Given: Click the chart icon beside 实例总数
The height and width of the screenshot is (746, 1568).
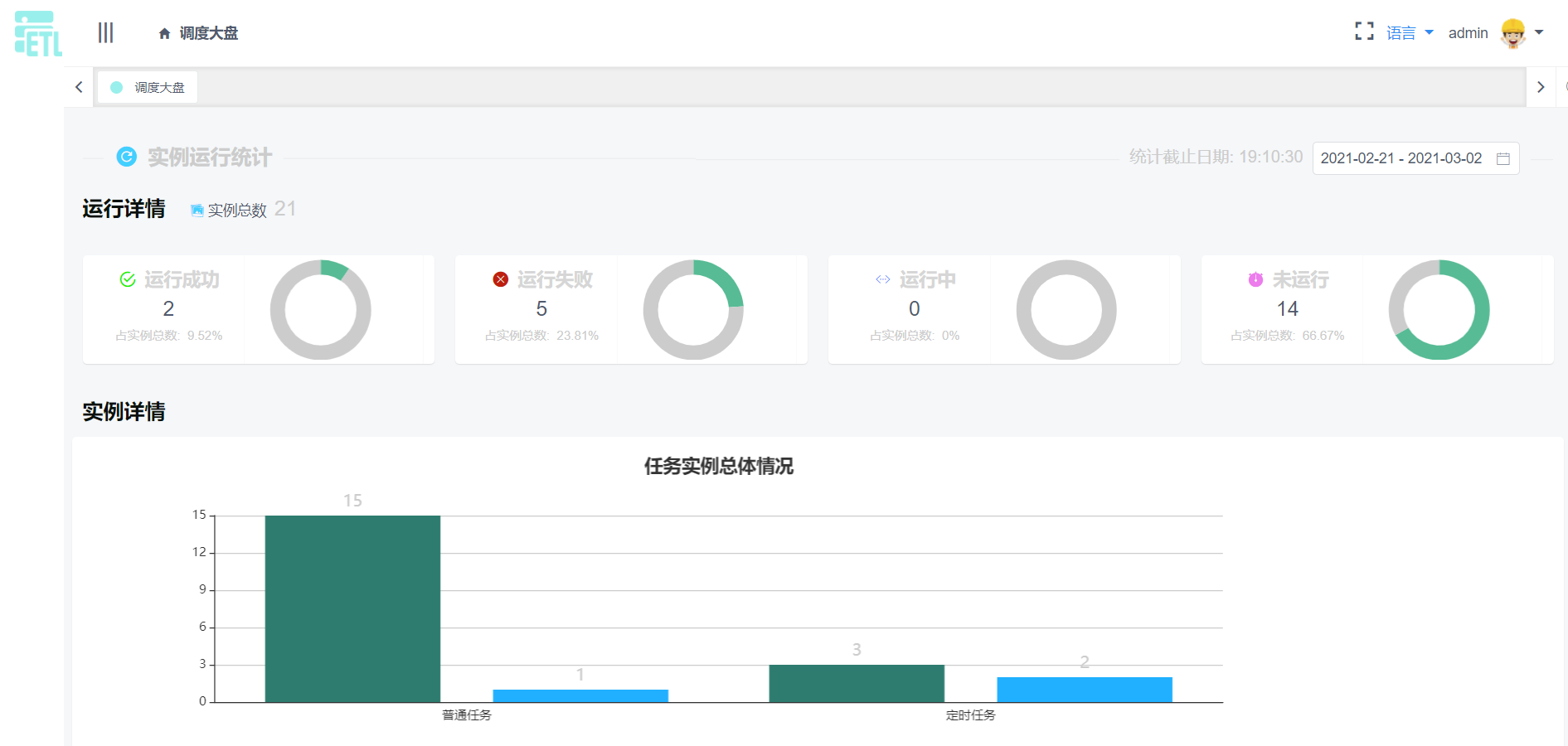Looking at the screenshot, I should (x=197, y=211).
